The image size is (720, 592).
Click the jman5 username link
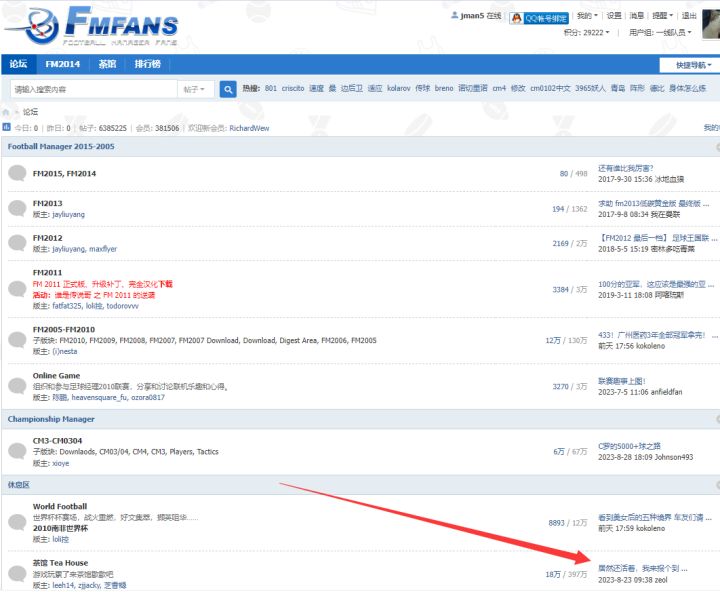(472, 16)
